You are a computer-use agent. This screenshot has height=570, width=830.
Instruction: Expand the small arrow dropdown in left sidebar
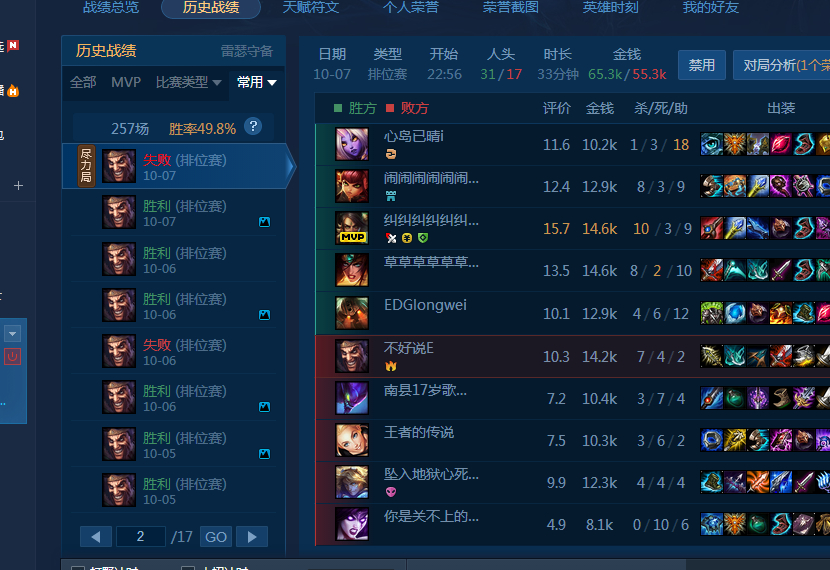click(12, 333)
